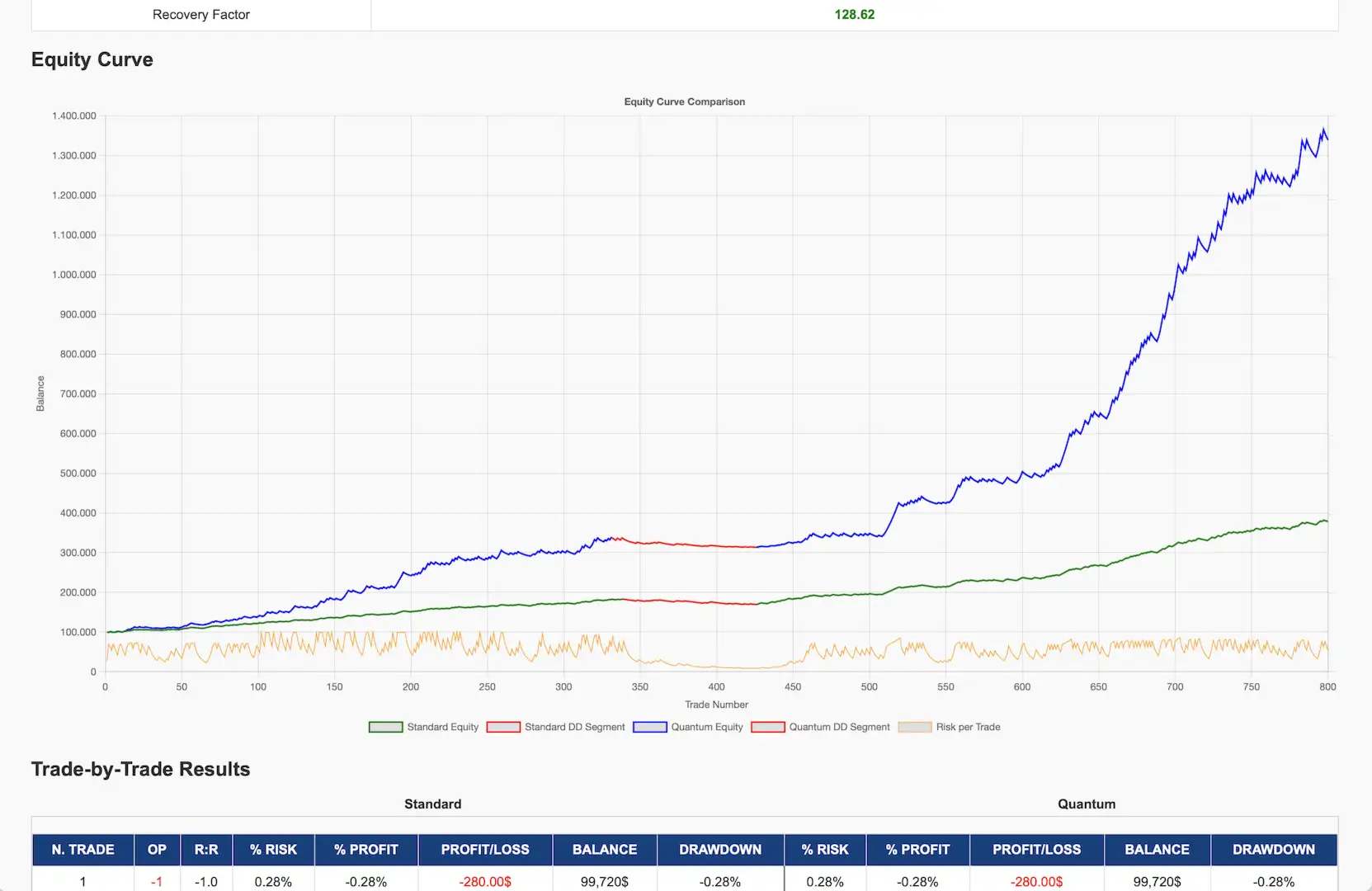The height and width of the screenshot is (891, 1372).
Task: Click the Quantum BALANCE column header
Action: point(1157,849)
